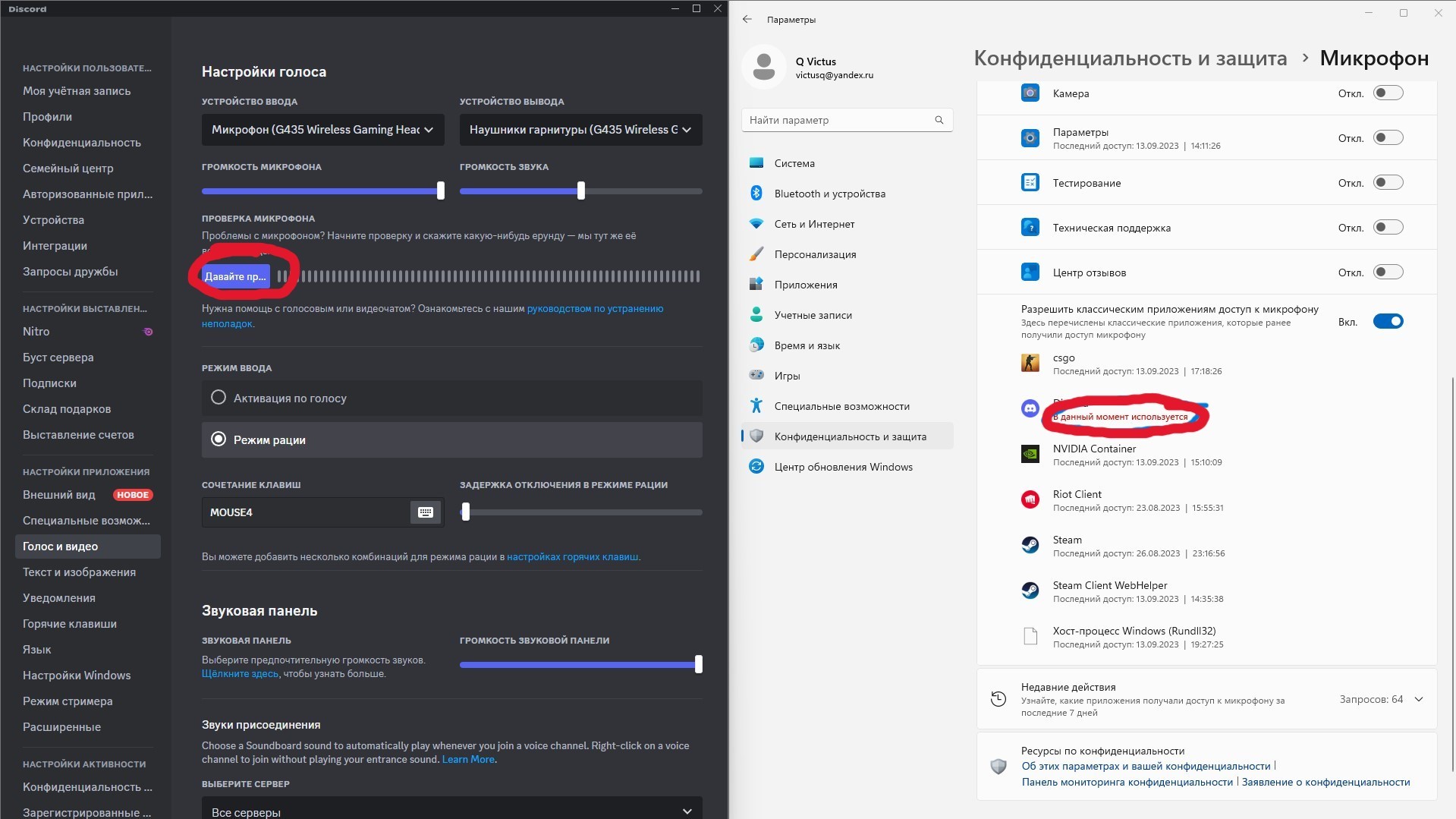Toggle microphone access for Параметры app

[x=1388, y=138]
